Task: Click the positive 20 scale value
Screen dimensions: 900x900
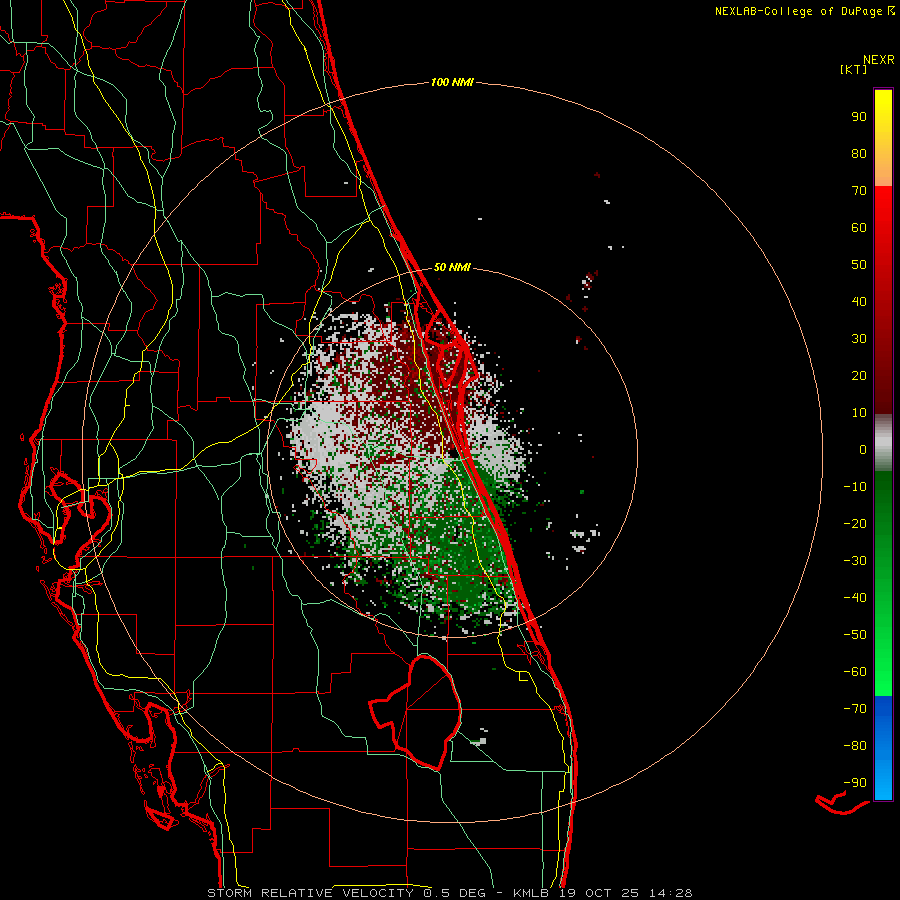Action: point(859,376)
